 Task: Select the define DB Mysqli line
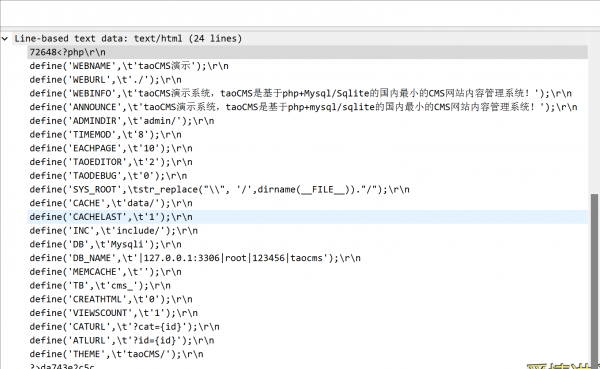coord(106,245)
